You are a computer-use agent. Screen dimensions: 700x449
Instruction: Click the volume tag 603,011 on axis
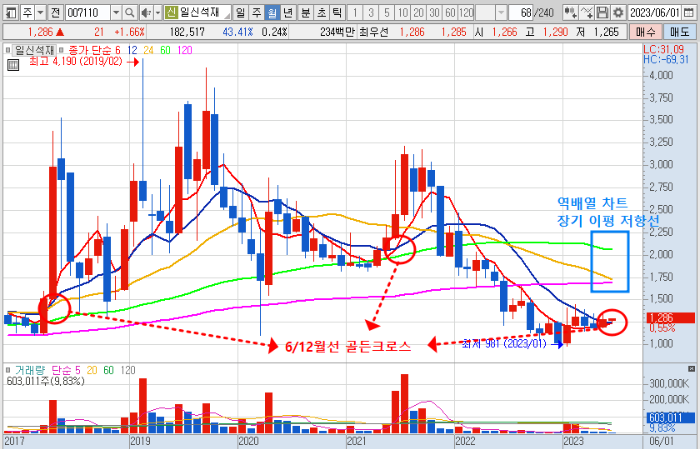pyautogui.click(x=671, y=418)
